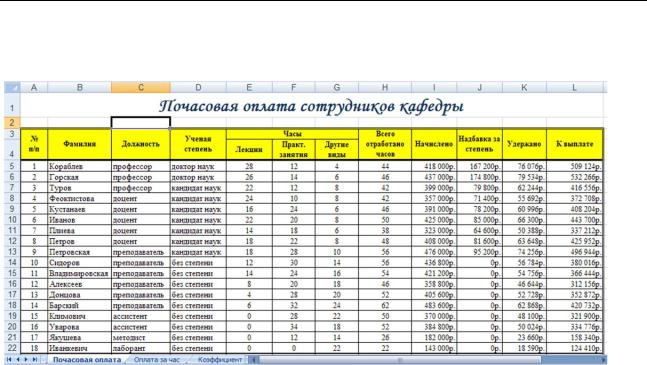Select row 15 header
The image size is (647, 365).
(12, 273)
